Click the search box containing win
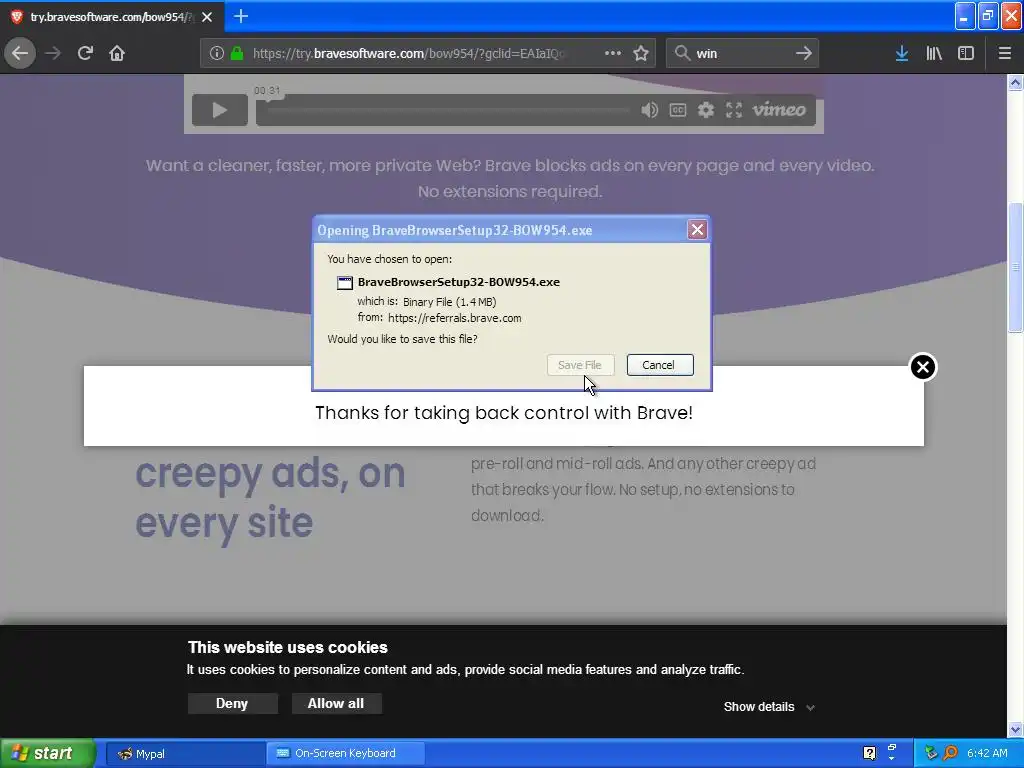This screenshot has height=768, width=1024. (x=741, y=53)
